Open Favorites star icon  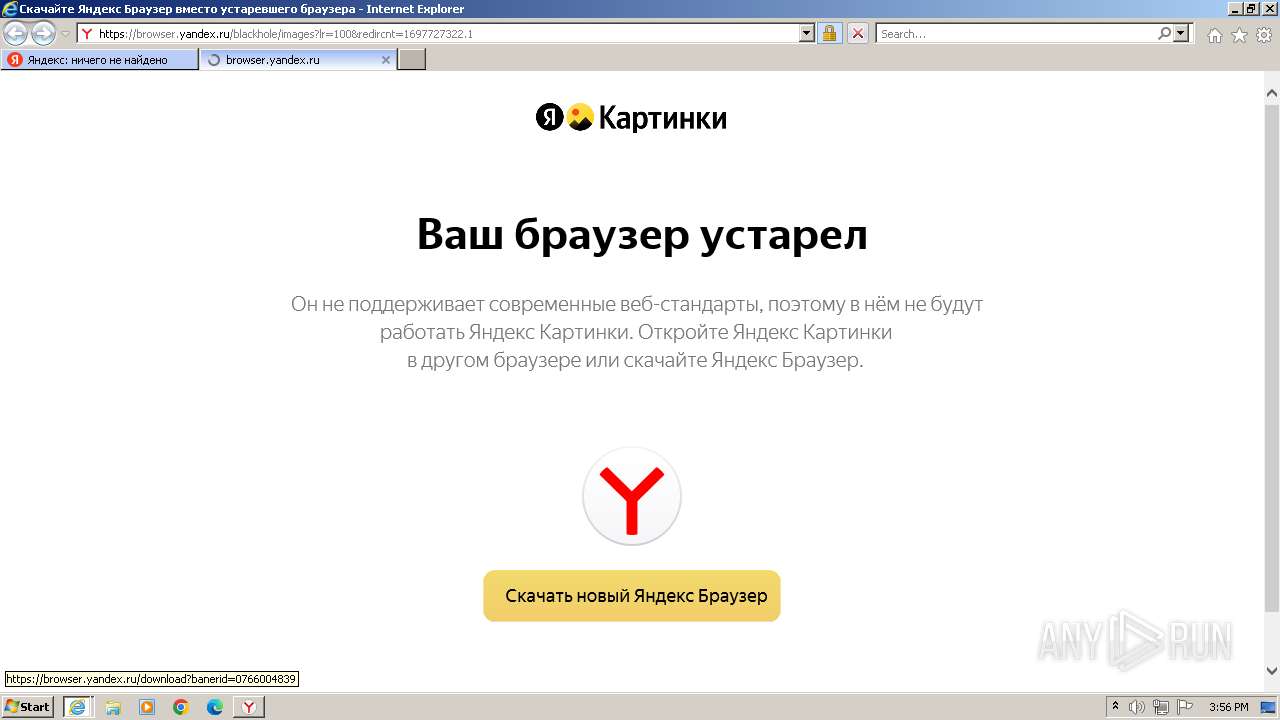[1239, 35]
